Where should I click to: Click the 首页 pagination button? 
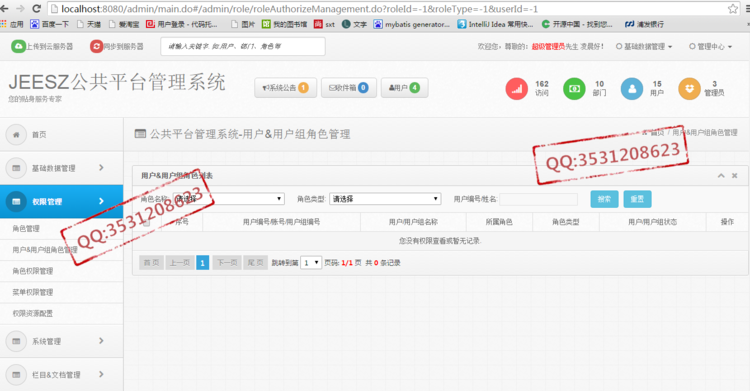(152, 263)
